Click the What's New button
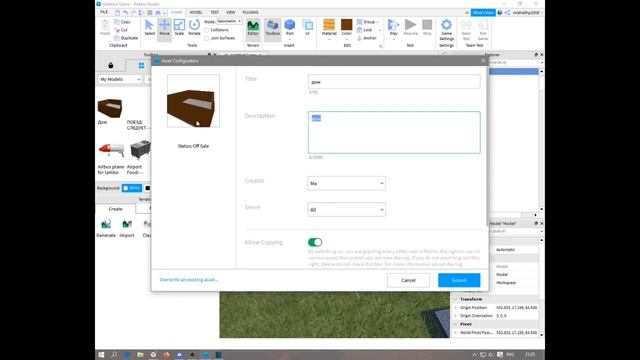This screenshot has height=360, width=640. [483, 13]
